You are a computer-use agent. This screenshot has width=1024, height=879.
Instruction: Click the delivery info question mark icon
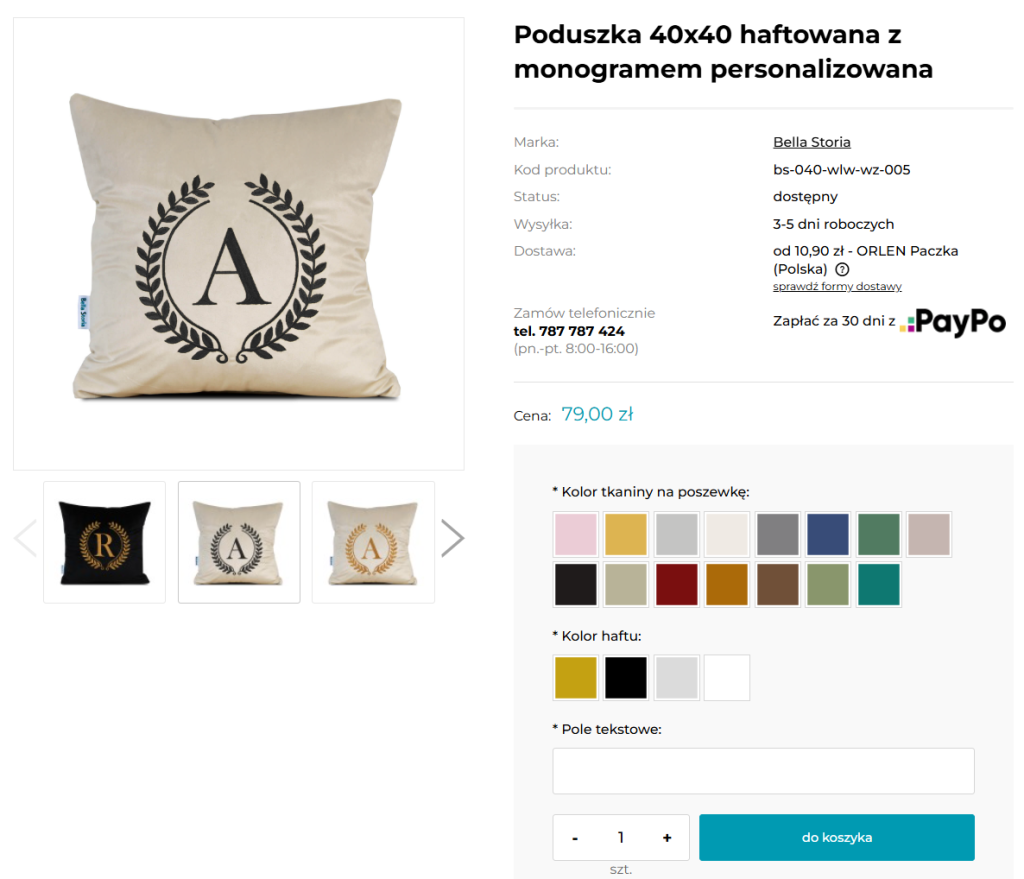842,269
